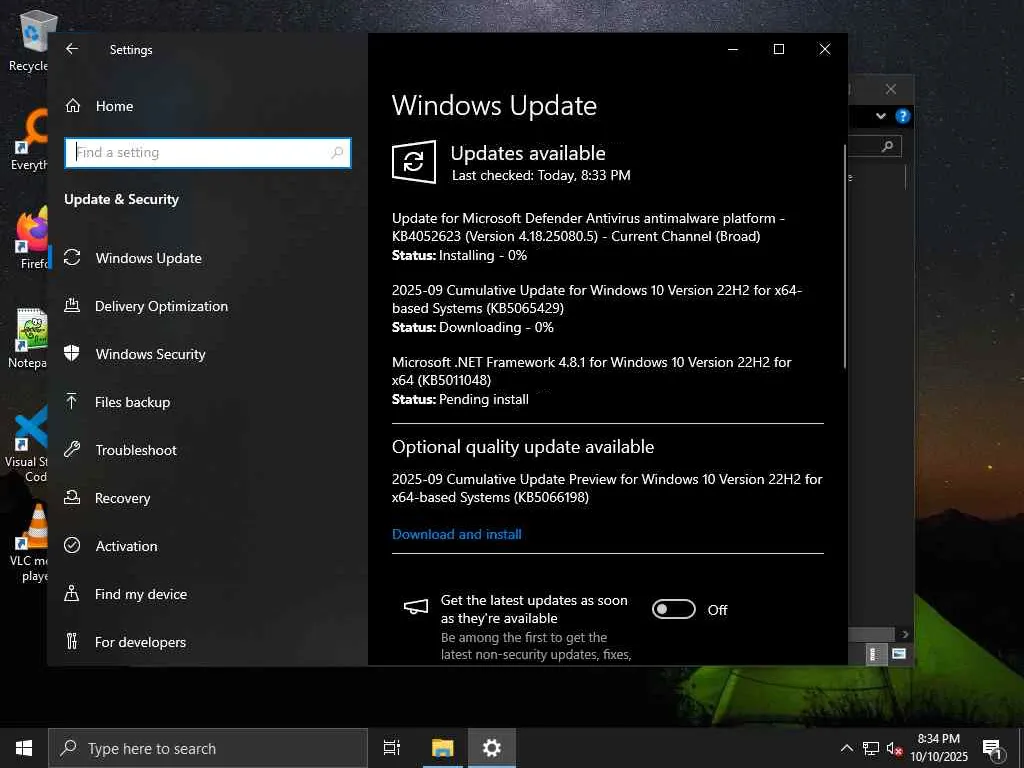This screenshot has height=768, width=1024.
Task: Click the Everything desktop shortcut
Action: [x=29, y=138]
